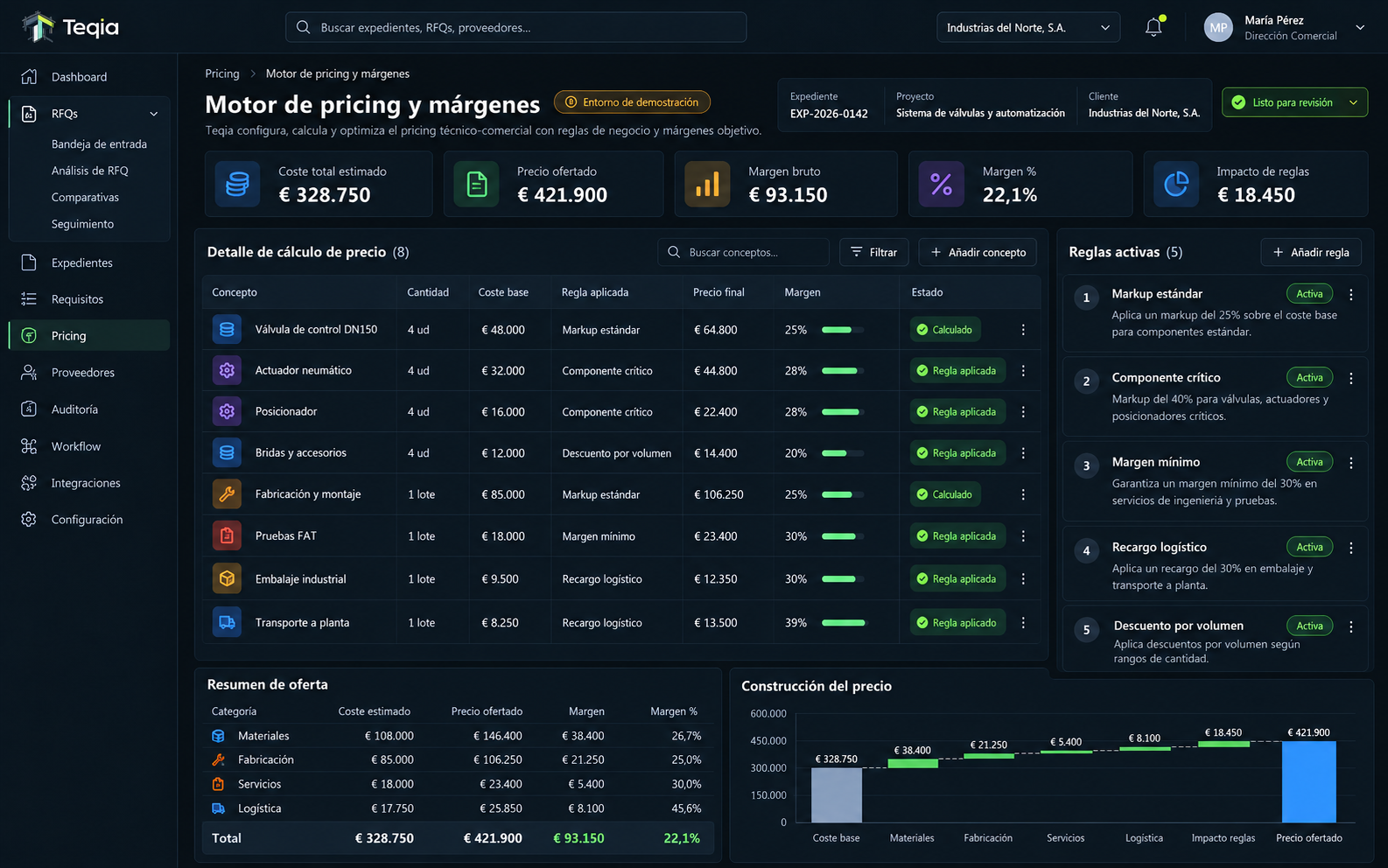This screenshot has width=1388, height=868.
Task: Open row menu for Válvula de control DN150
Action: pyautogui.click(x=1023, y=330)
